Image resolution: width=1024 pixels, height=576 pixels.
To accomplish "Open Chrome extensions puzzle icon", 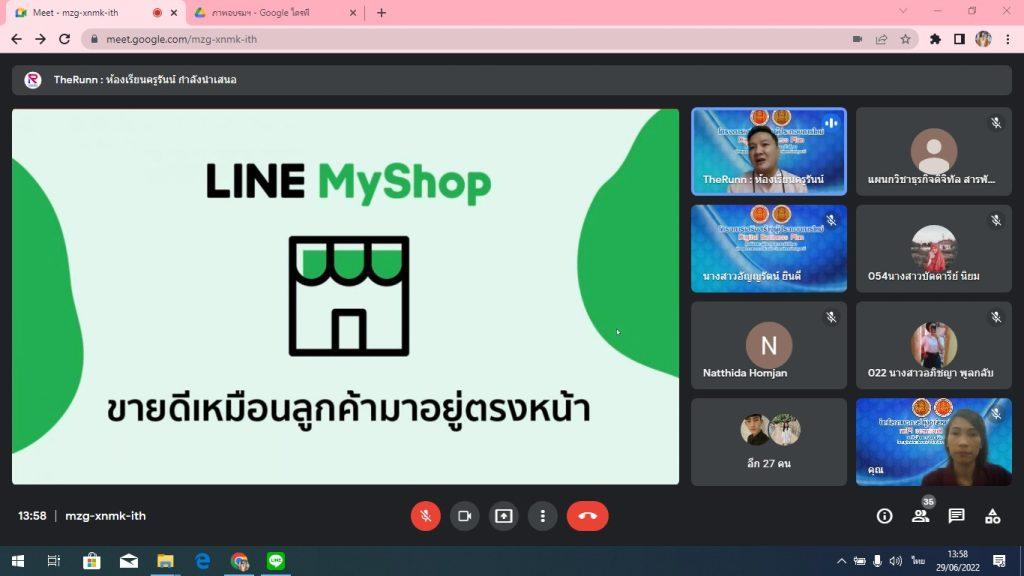I will 935,39.
